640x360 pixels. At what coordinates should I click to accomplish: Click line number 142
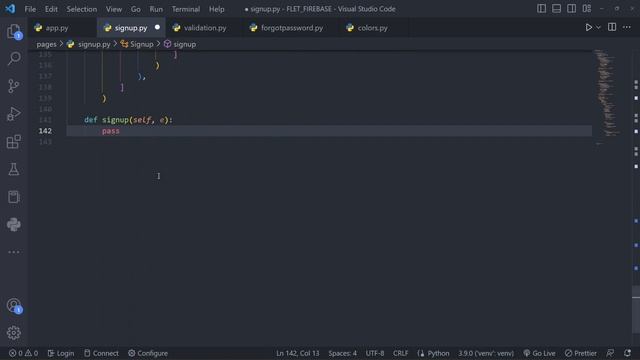[45, 131]
